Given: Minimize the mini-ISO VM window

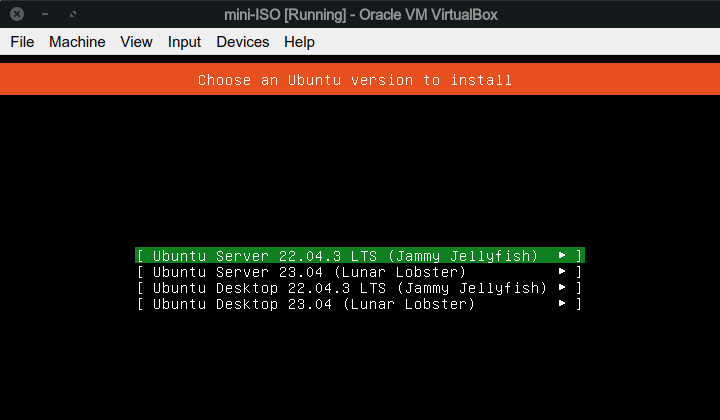Looking at the screenshot, I should (46, 15).
